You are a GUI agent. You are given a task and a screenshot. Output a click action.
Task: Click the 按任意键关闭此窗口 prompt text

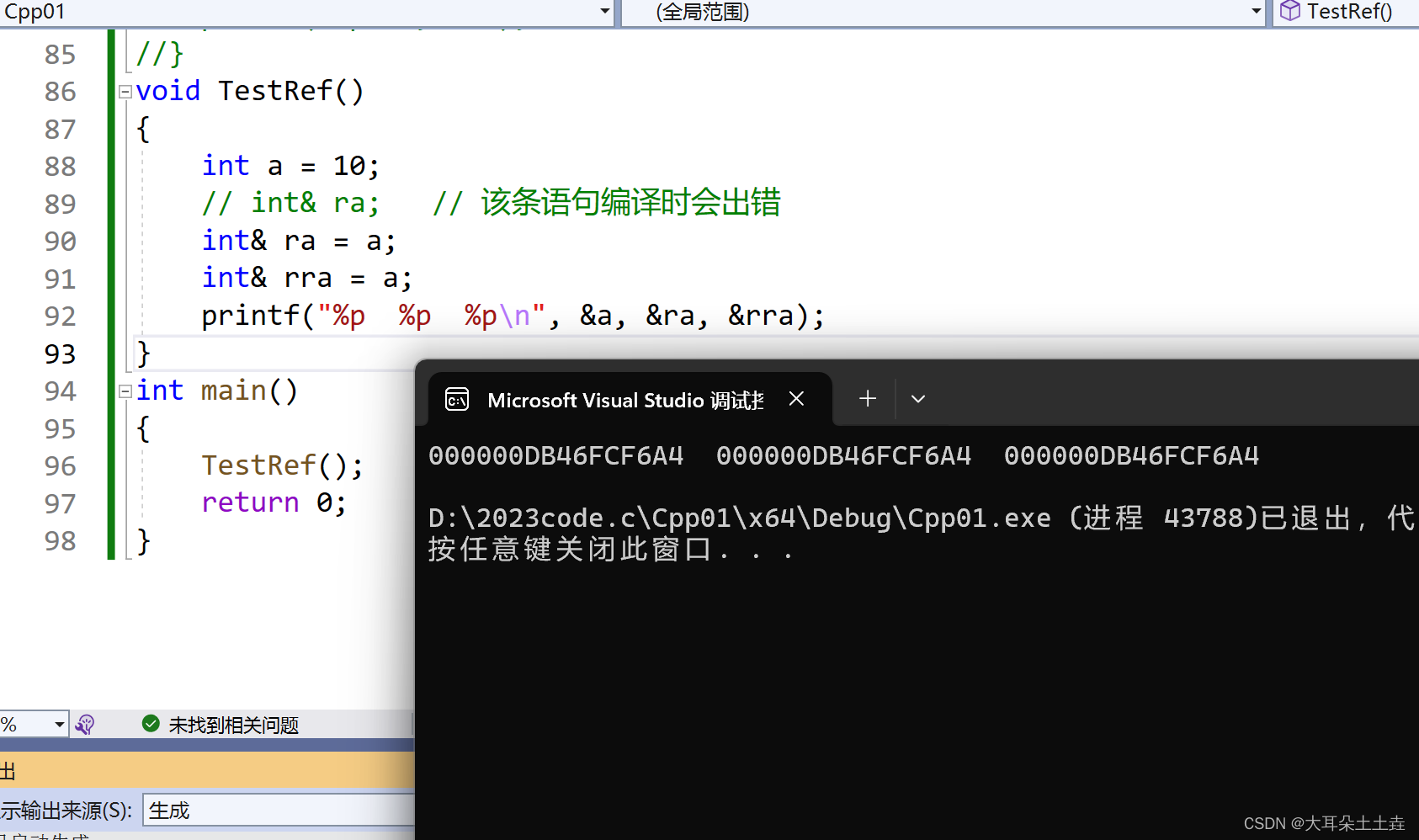point(611,550)
